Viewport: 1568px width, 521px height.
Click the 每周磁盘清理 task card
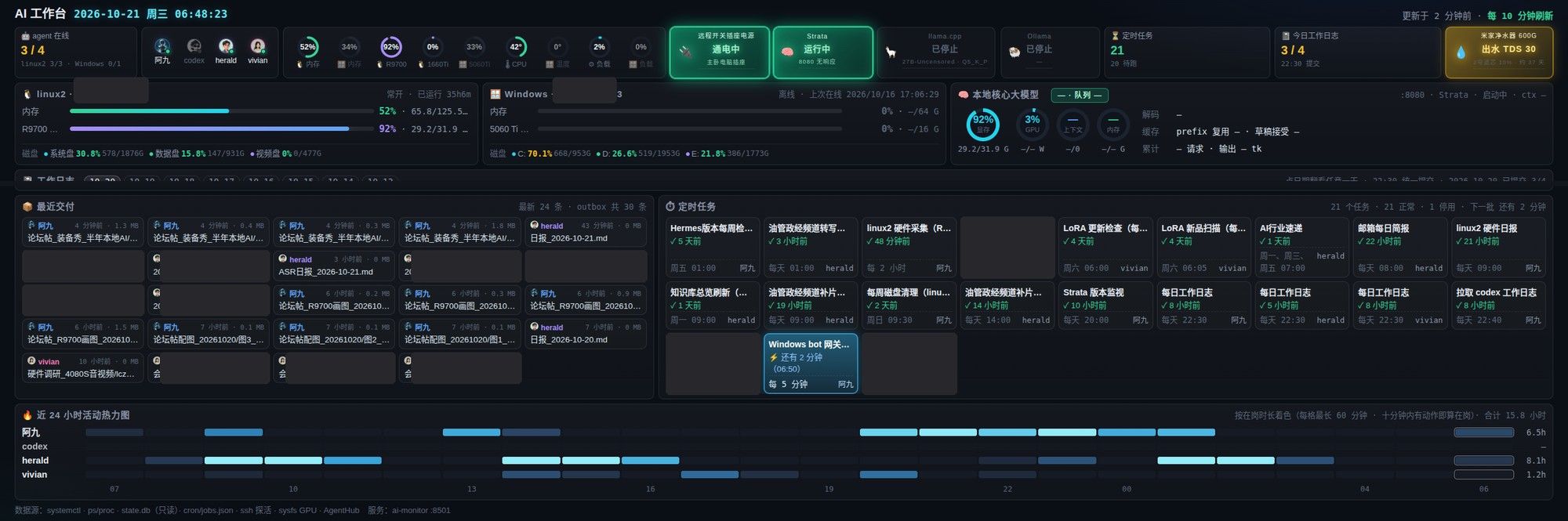point(909,305)
